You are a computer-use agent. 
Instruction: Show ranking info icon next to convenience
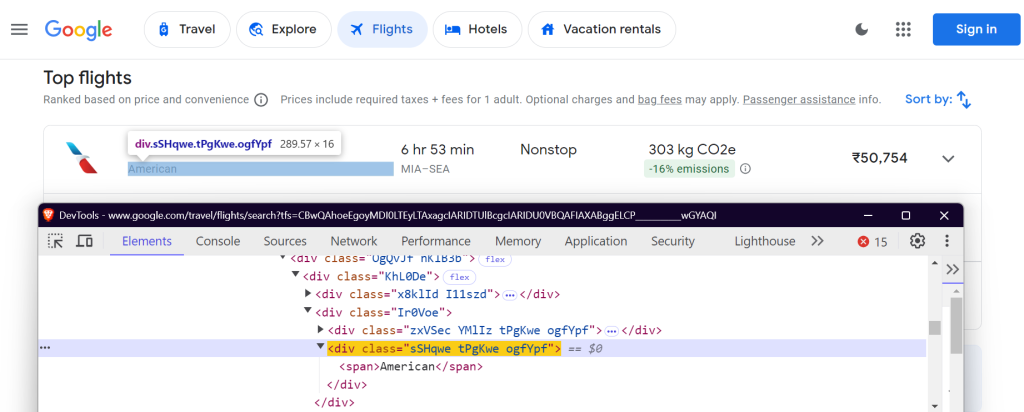pos(261,100)
